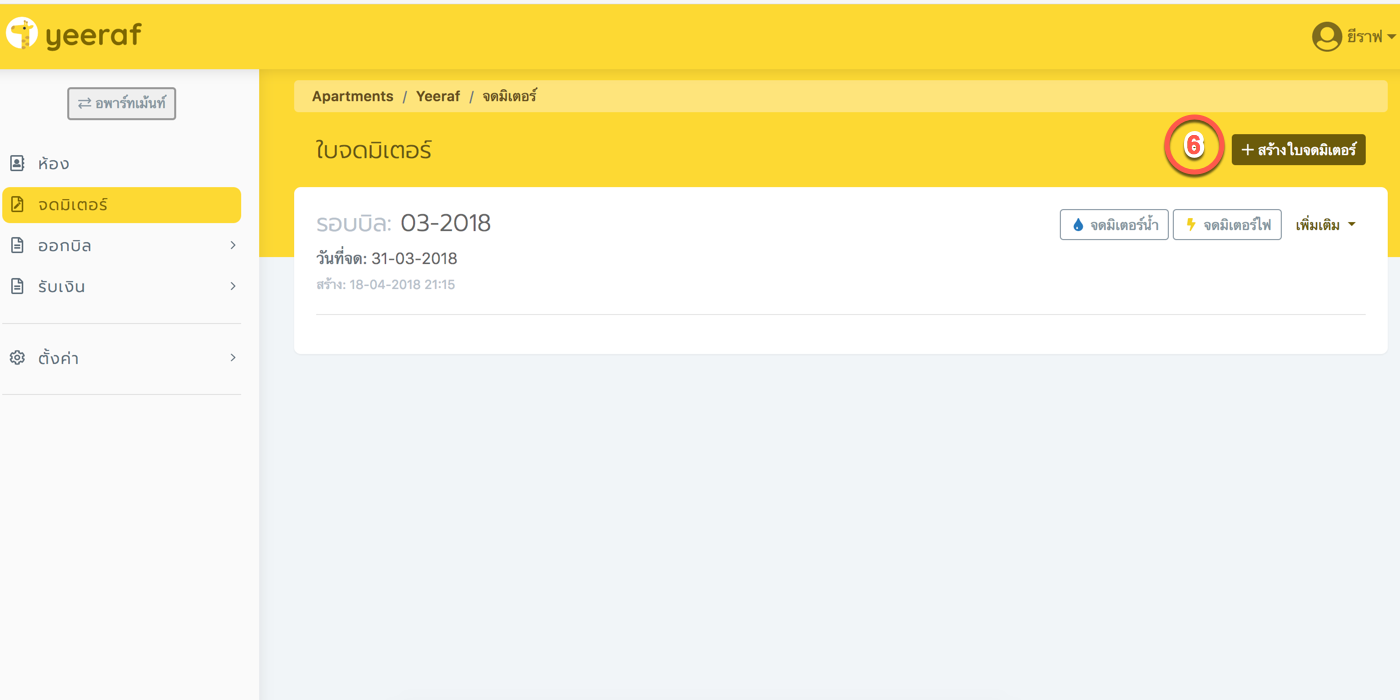This screenshot has height=700, width=1400.
Task: Click the ใบจดมิเตอร์ page heading
Action: point(374,151)
